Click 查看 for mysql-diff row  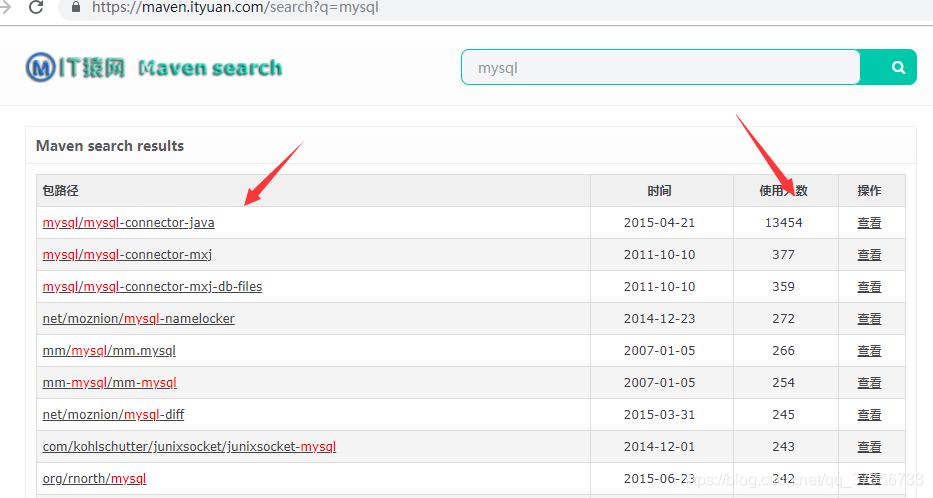coord(869,415)
